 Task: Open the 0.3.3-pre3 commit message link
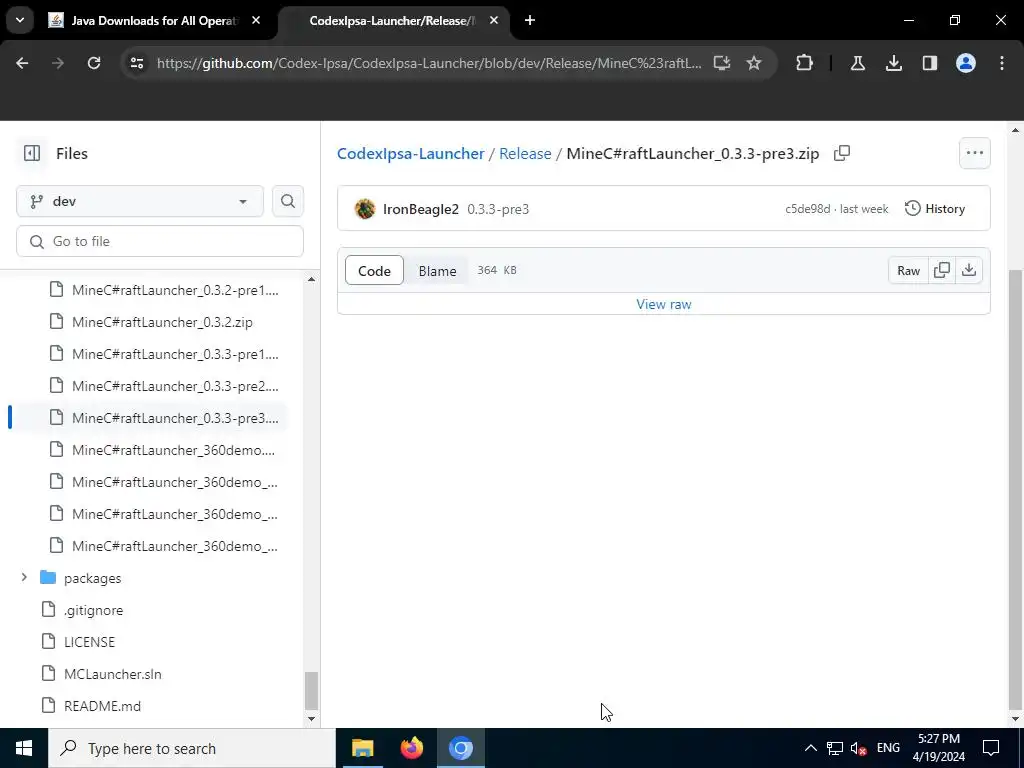pos(498,209)
